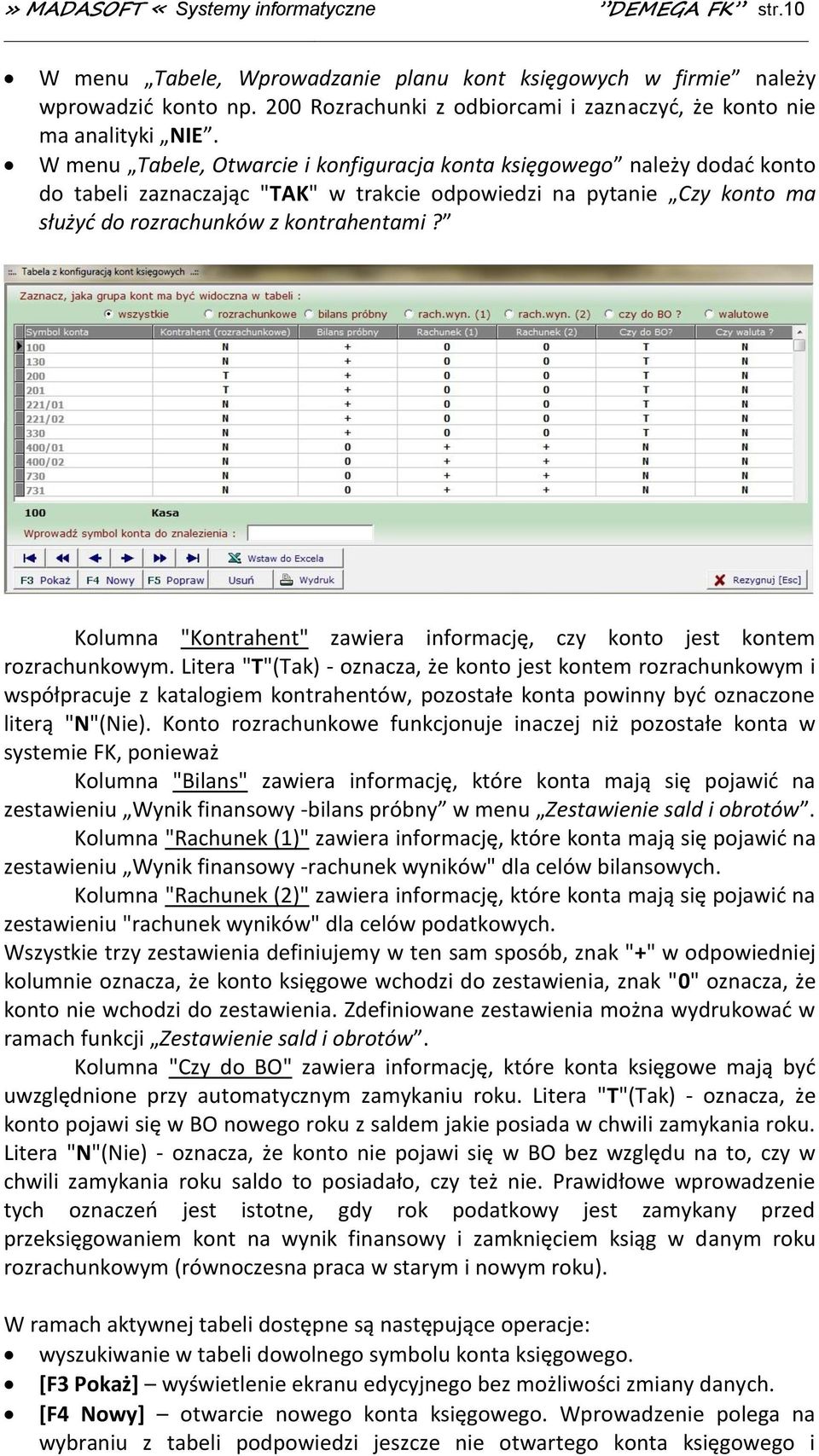Click the bold [F3 Pokaż] text in document
819x1456 pixels.
(89, 1384)
